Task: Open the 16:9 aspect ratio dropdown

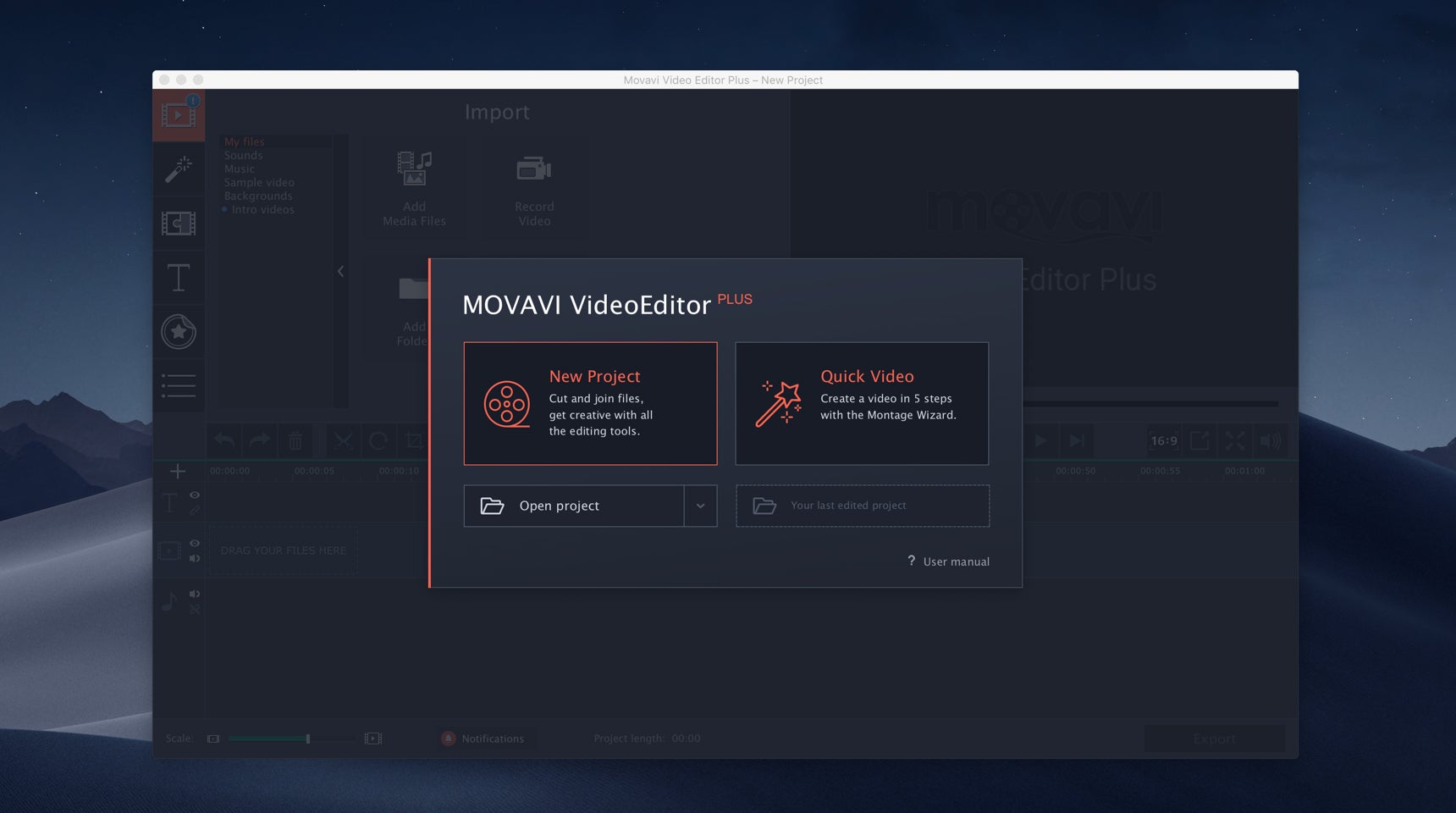Action: click(x=1163, y=441)
